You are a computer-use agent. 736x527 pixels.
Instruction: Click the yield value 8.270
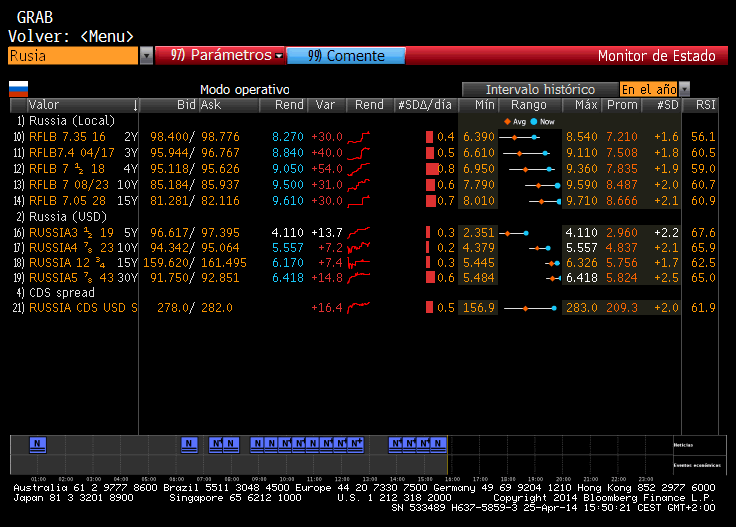click(x=288, y=137)
